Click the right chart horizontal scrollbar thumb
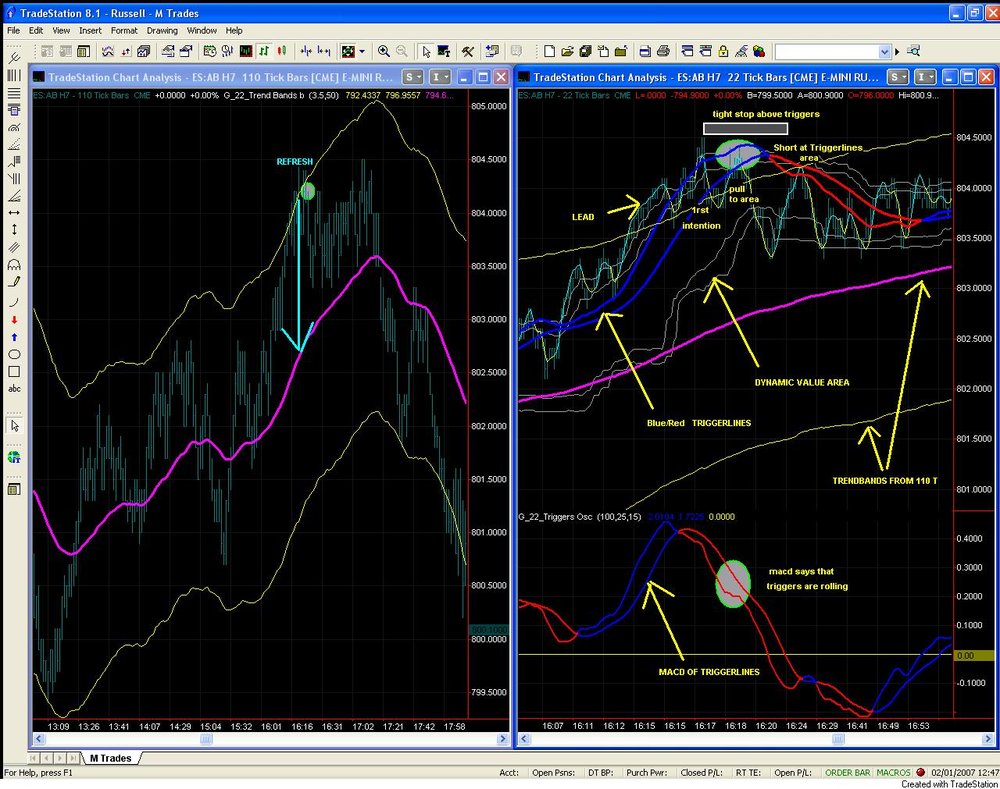 point(838,739)
